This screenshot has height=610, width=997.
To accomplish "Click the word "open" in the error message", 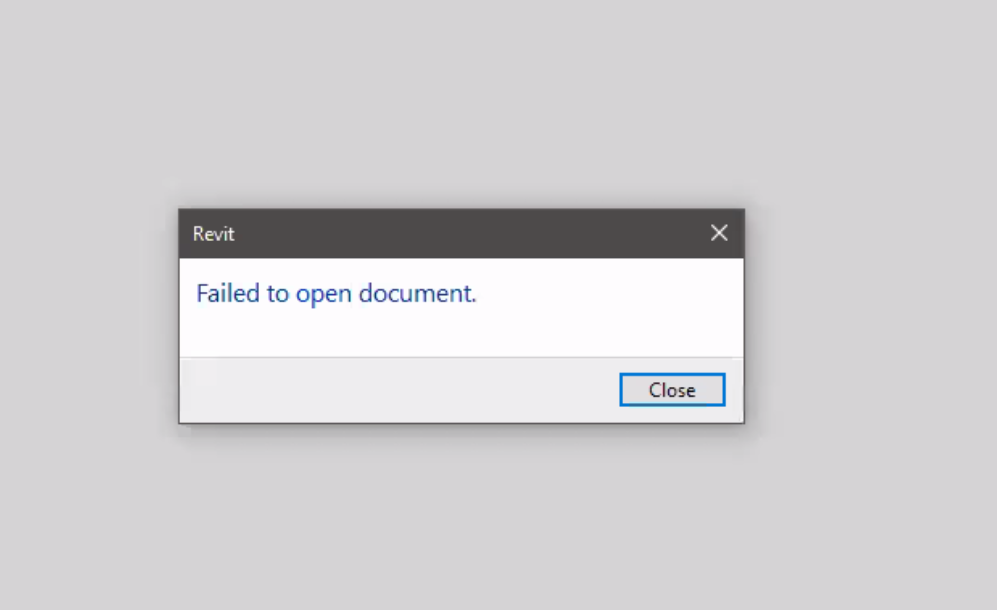I will (x=324, y=295).
